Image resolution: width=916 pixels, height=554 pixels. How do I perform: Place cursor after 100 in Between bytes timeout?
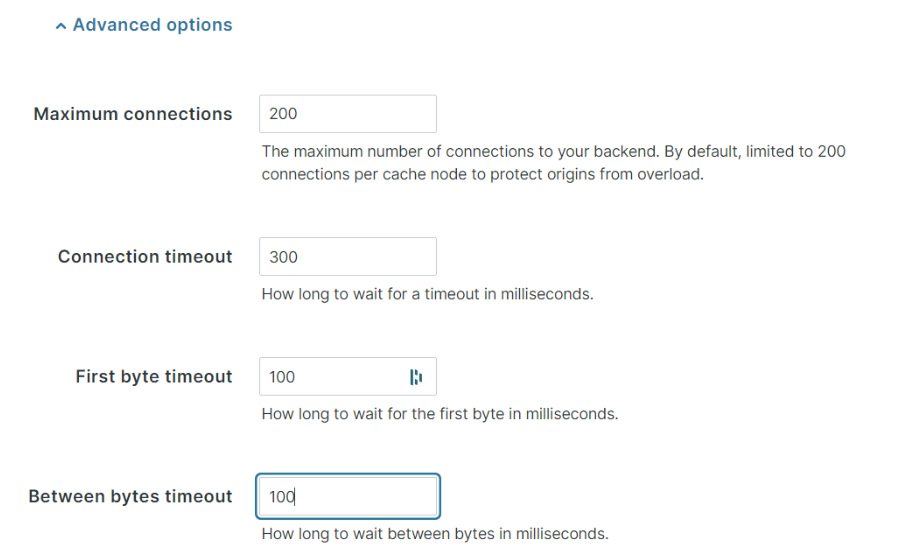296,497
